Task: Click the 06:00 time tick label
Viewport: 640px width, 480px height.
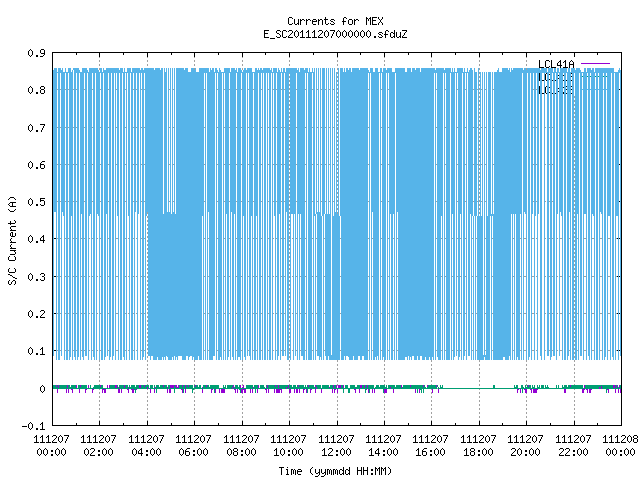Action: coord(193,452)
